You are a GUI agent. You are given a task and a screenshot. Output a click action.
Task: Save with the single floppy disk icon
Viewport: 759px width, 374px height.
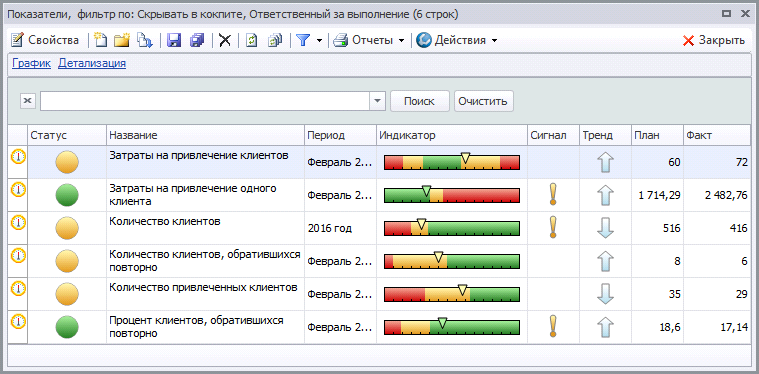174,40
